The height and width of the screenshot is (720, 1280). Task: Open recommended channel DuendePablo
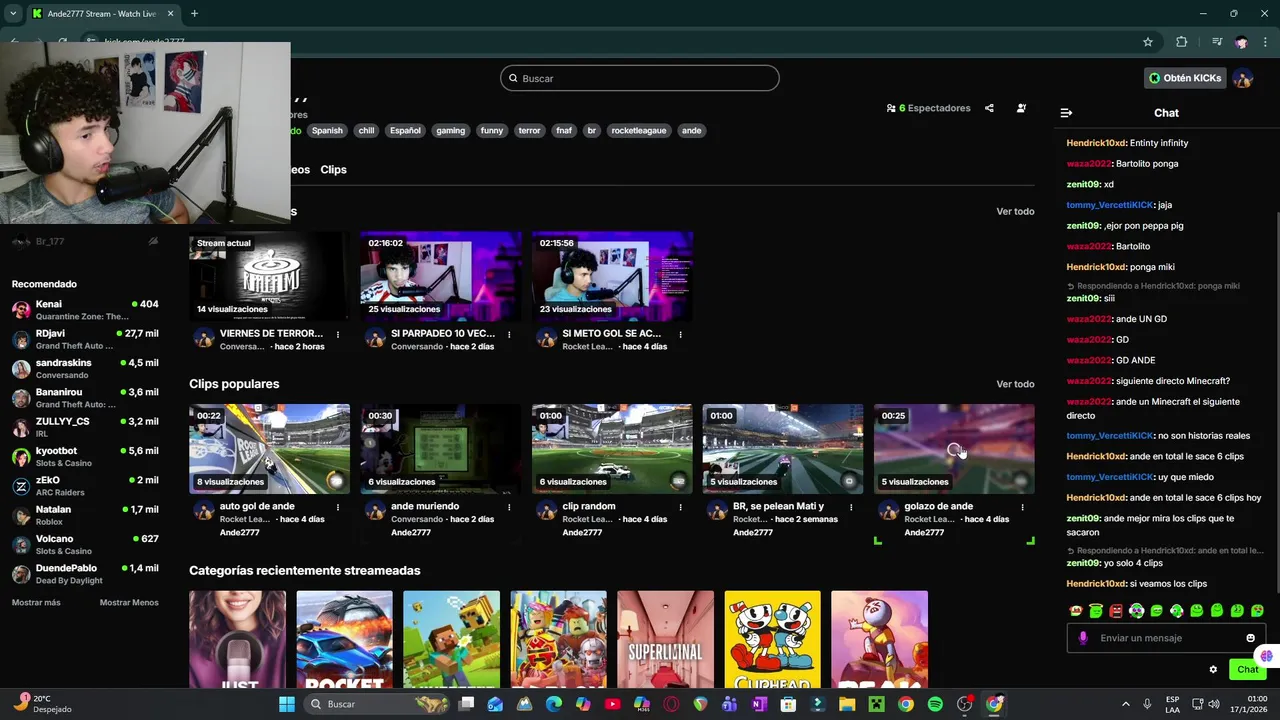tap(85, 574)
